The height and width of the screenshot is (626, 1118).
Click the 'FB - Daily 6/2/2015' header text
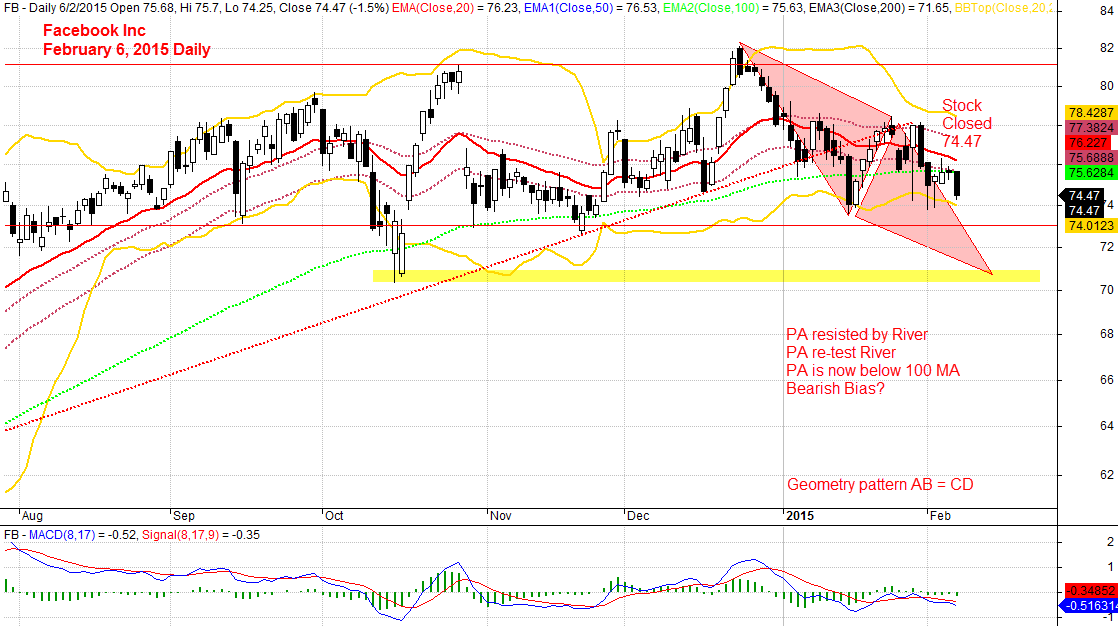pos(56,8)
